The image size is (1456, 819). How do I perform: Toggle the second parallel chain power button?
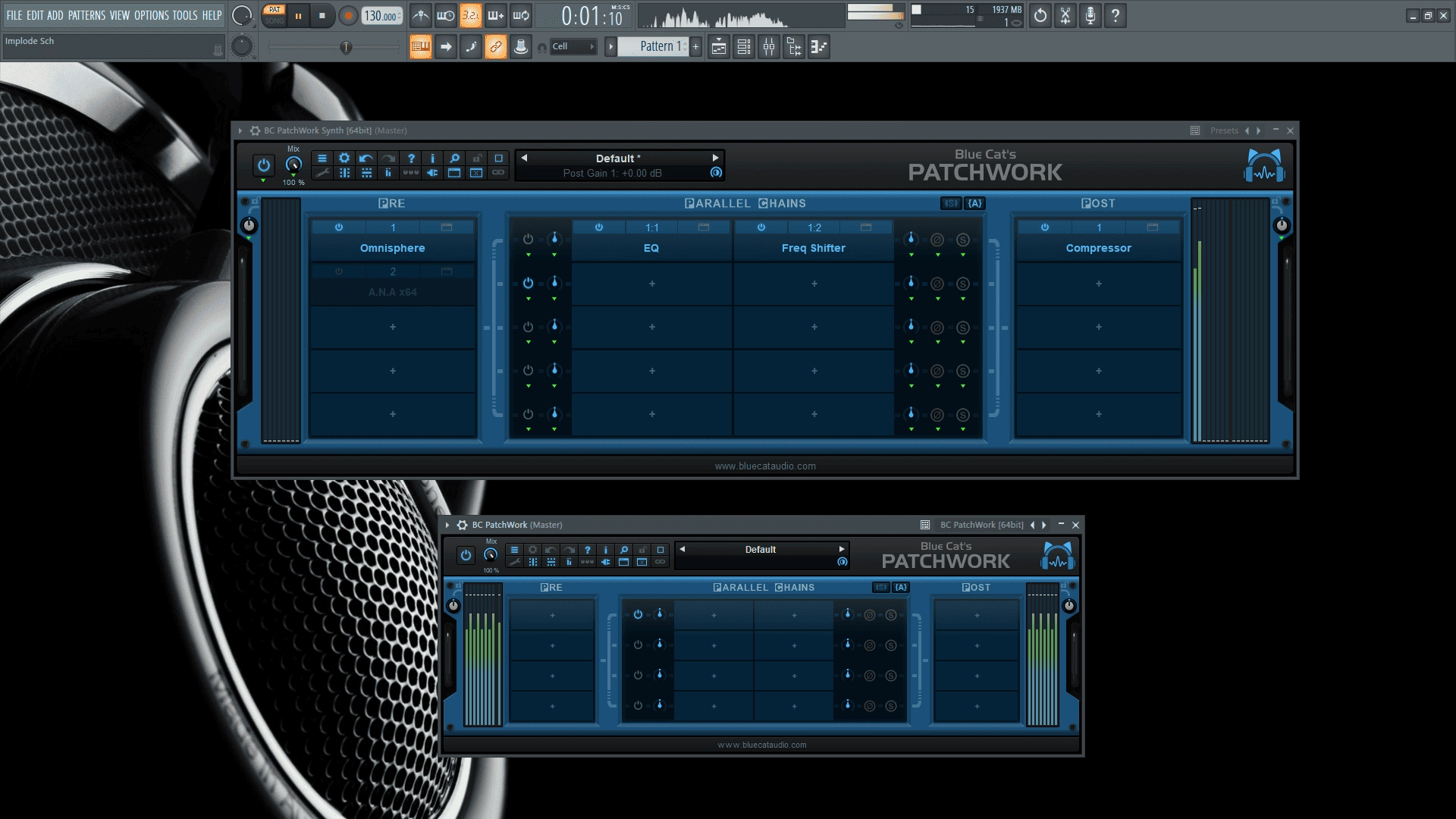(529, 283)
